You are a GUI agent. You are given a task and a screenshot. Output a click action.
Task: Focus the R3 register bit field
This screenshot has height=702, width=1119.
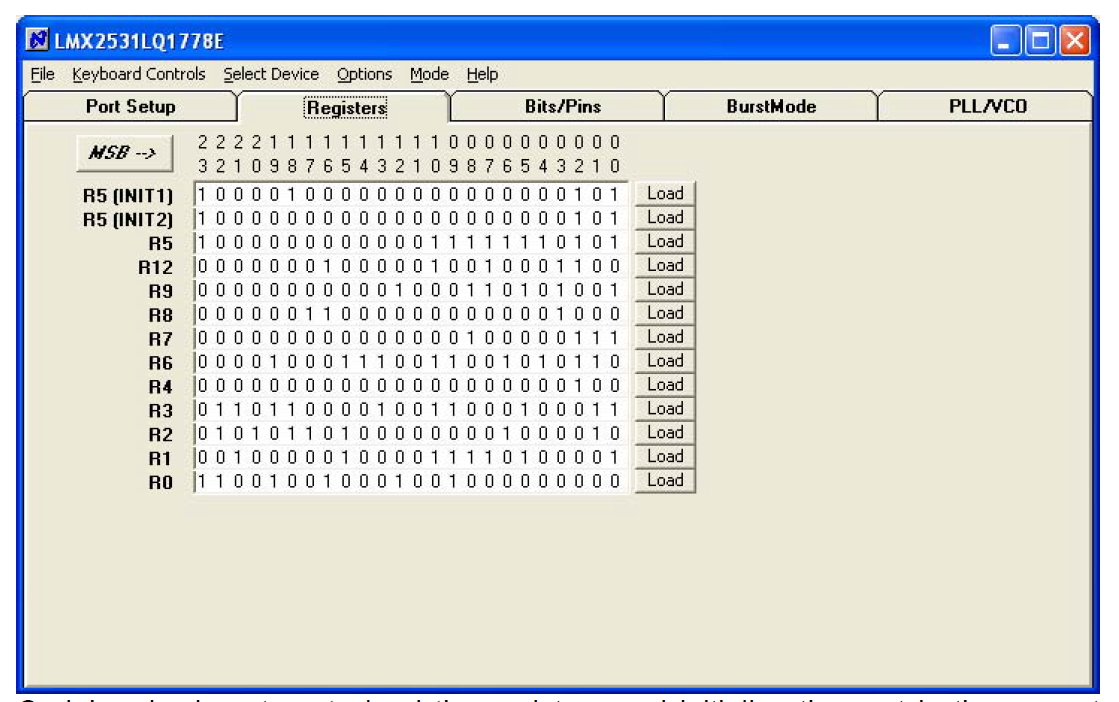click(410, 410)
